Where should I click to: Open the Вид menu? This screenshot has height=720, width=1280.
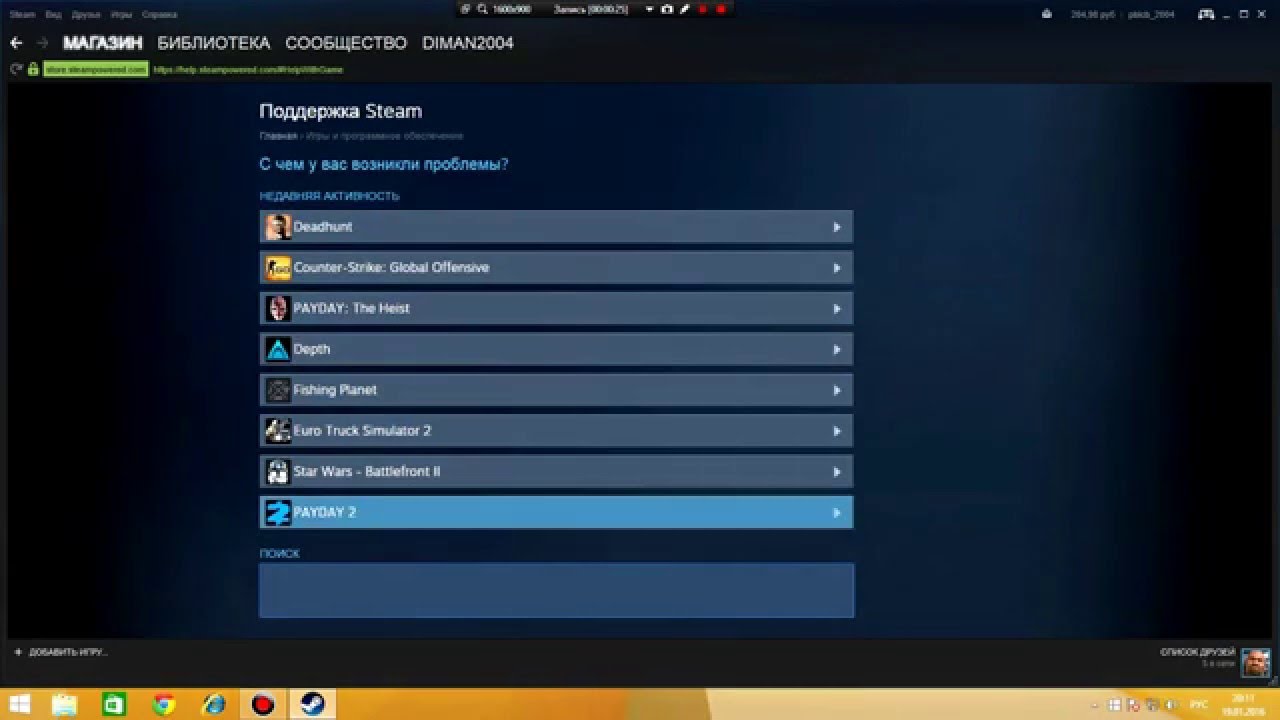(x=54, y=15)
